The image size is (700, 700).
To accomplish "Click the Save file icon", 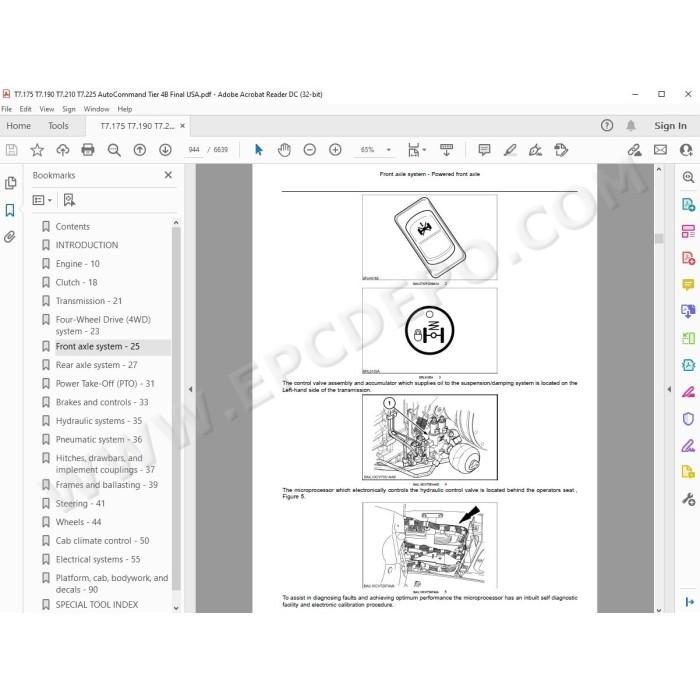I will (x=12, y=150).
